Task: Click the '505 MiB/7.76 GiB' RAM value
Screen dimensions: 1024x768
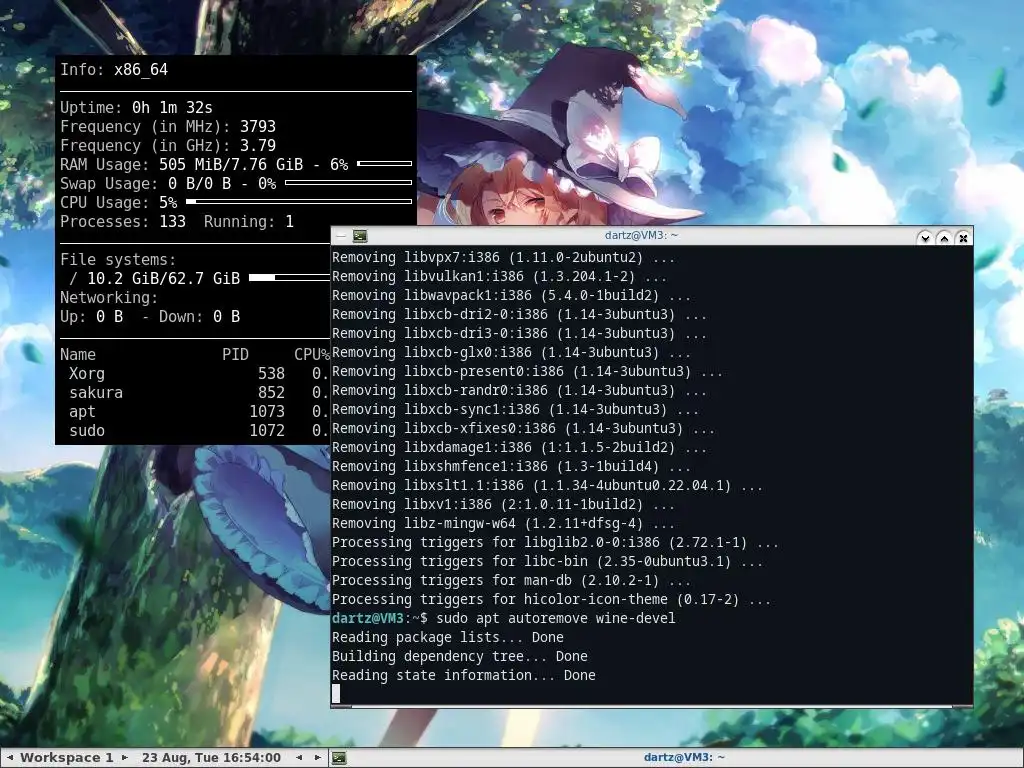Action: pyautogui.click(x=231, y=164)
